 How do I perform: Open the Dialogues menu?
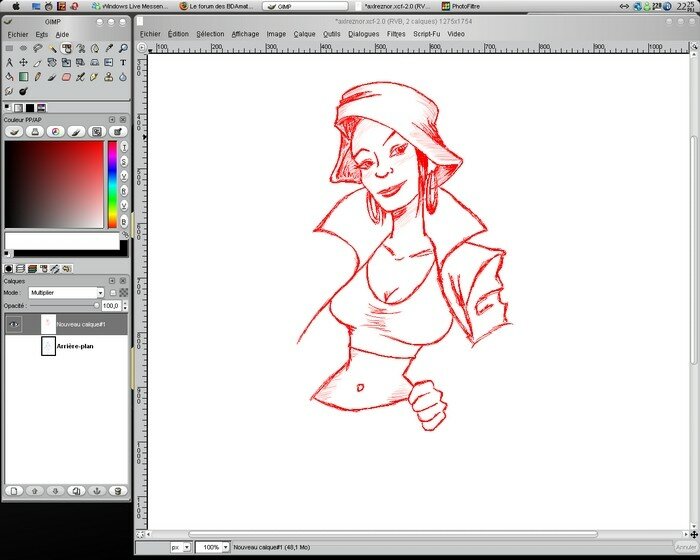point(363,34)
